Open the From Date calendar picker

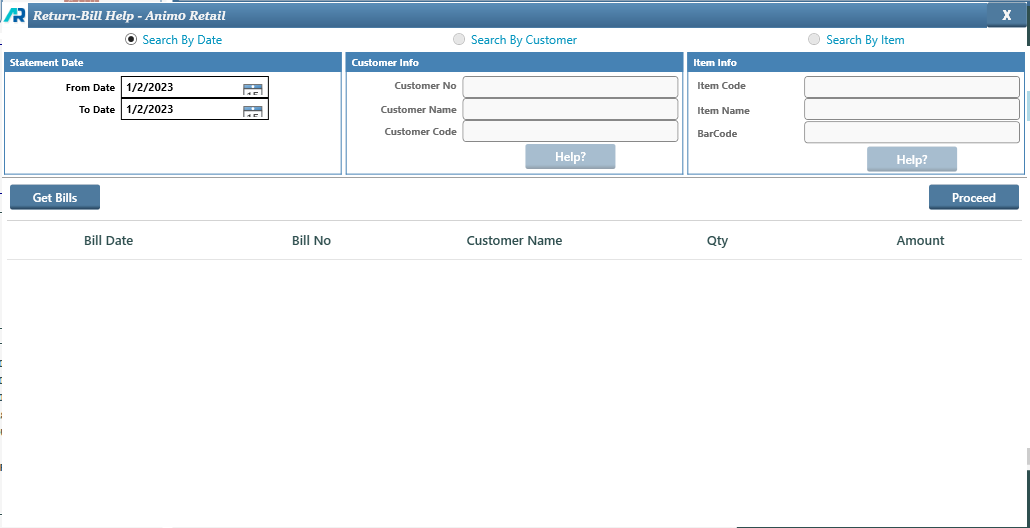click(x=253, y=89)
